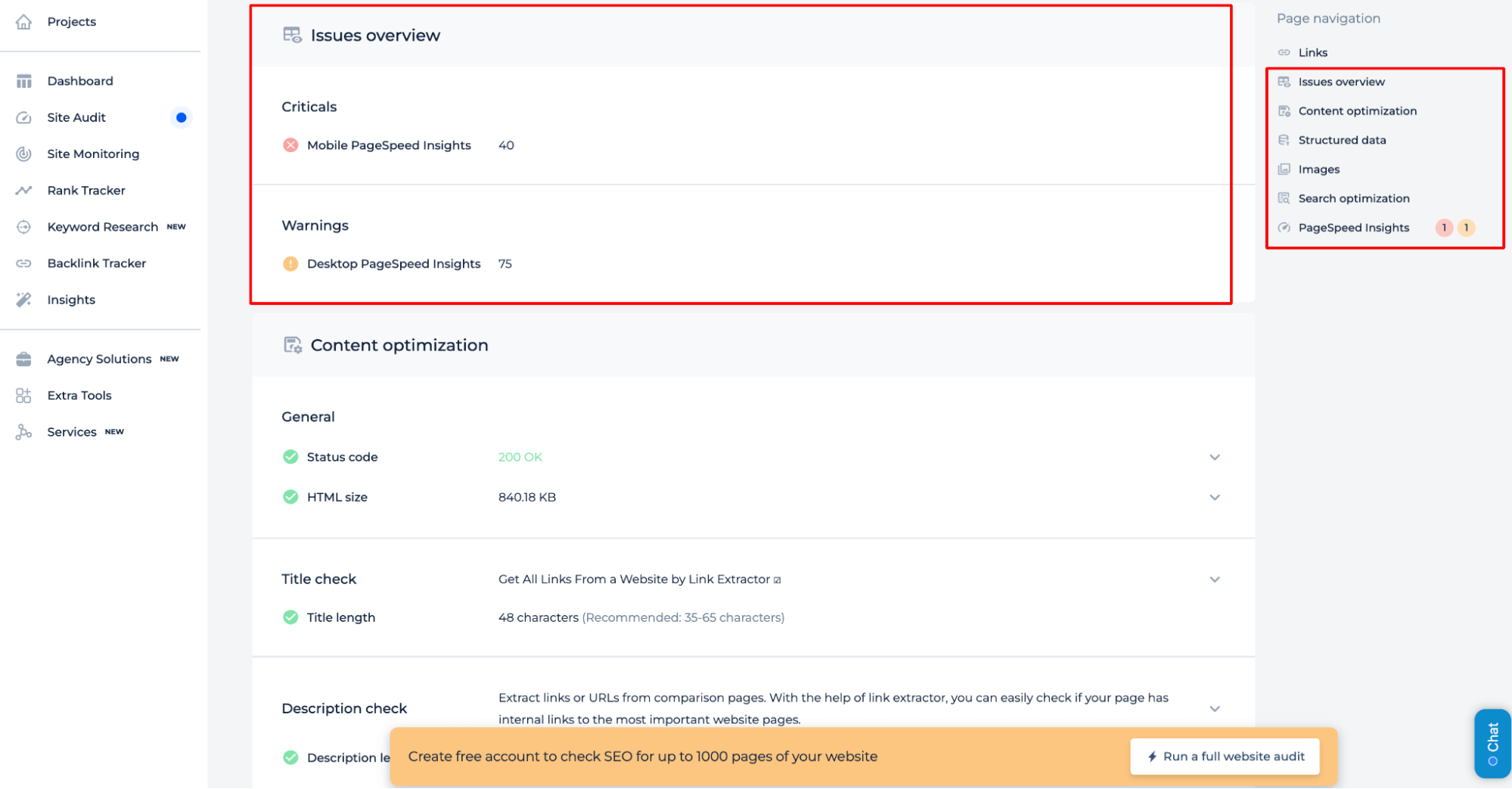Click the green check beside HTML size
The image size is (1512, 789).
click(290, 497)
